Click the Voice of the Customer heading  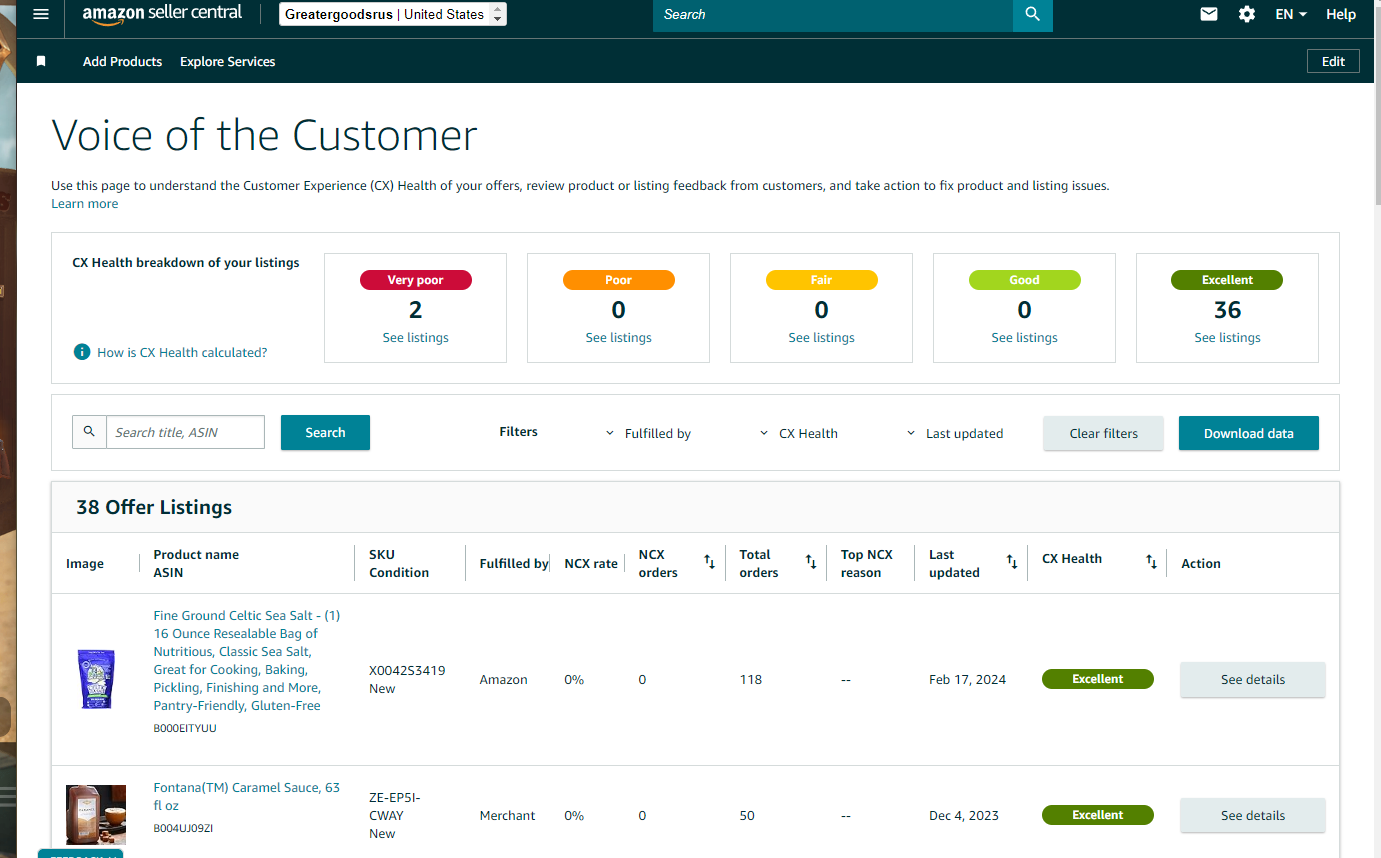[x=264, y=135]
